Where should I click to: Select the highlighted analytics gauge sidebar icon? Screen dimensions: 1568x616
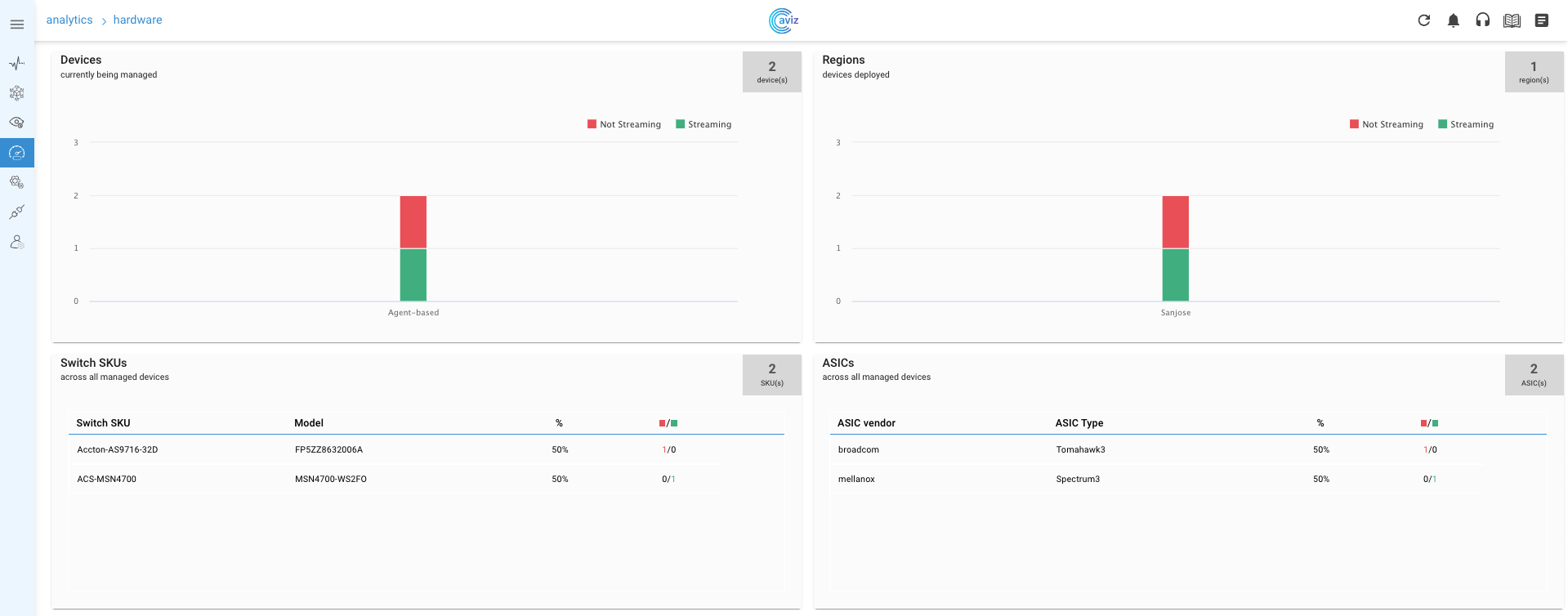point(16,153)
